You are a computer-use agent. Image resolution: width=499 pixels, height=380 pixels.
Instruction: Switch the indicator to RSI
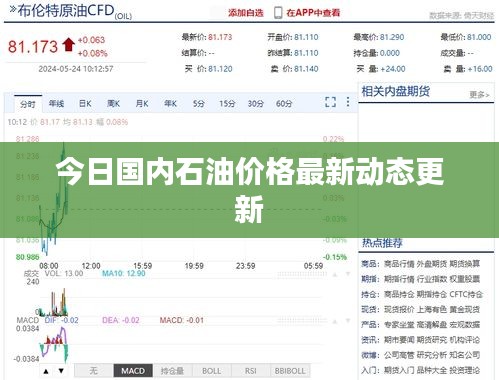251,371
